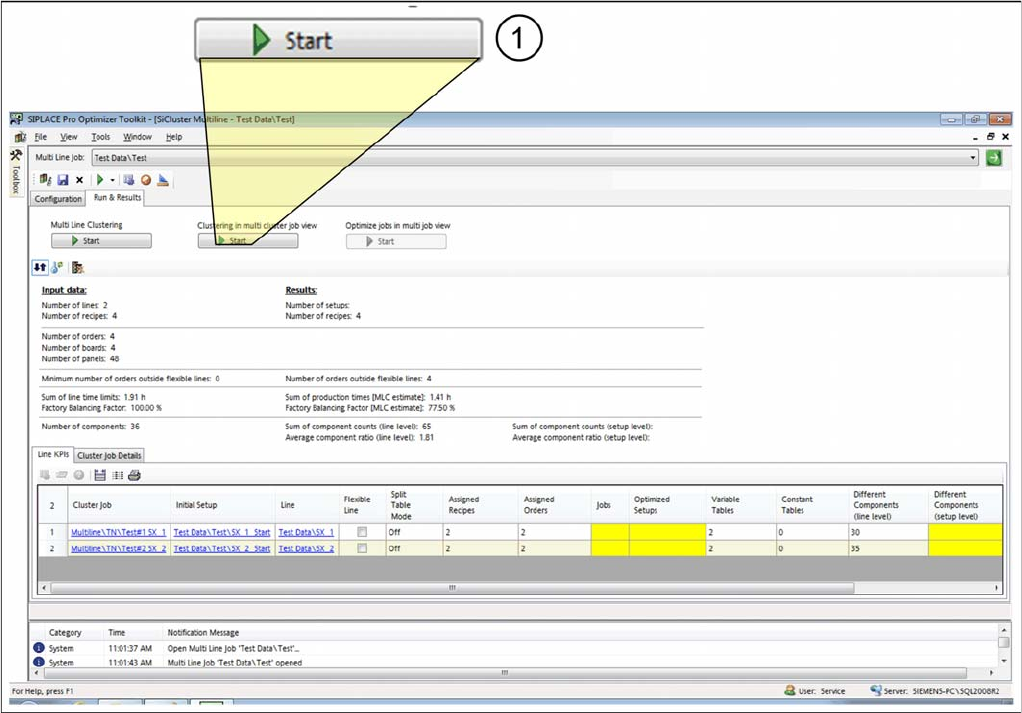Click the save icon in the toolbar
The image size is (1022, 713).
[x=63, y=180]
